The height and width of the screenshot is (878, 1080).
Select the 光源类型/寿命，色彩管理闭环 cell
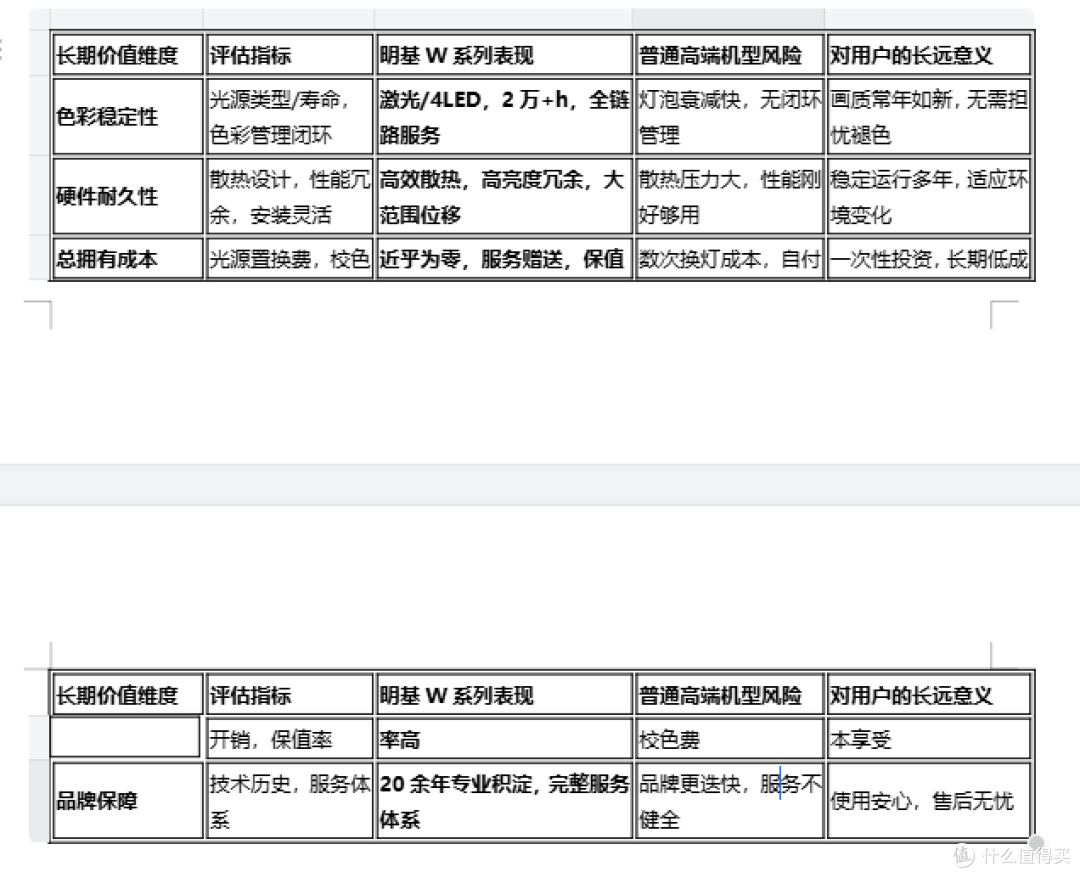(289, 116)
